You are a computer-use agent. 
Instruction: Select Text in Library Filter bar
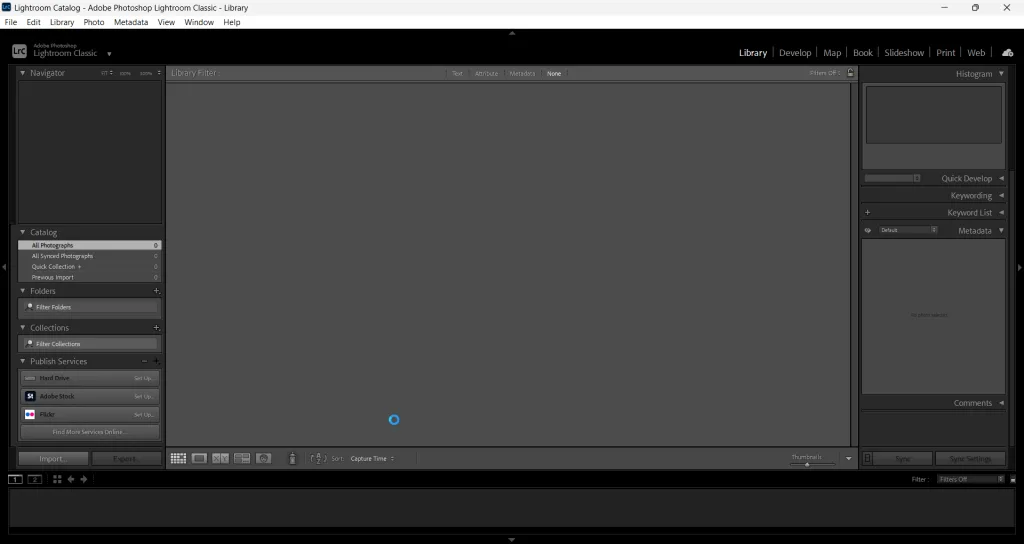coord(457,73)
